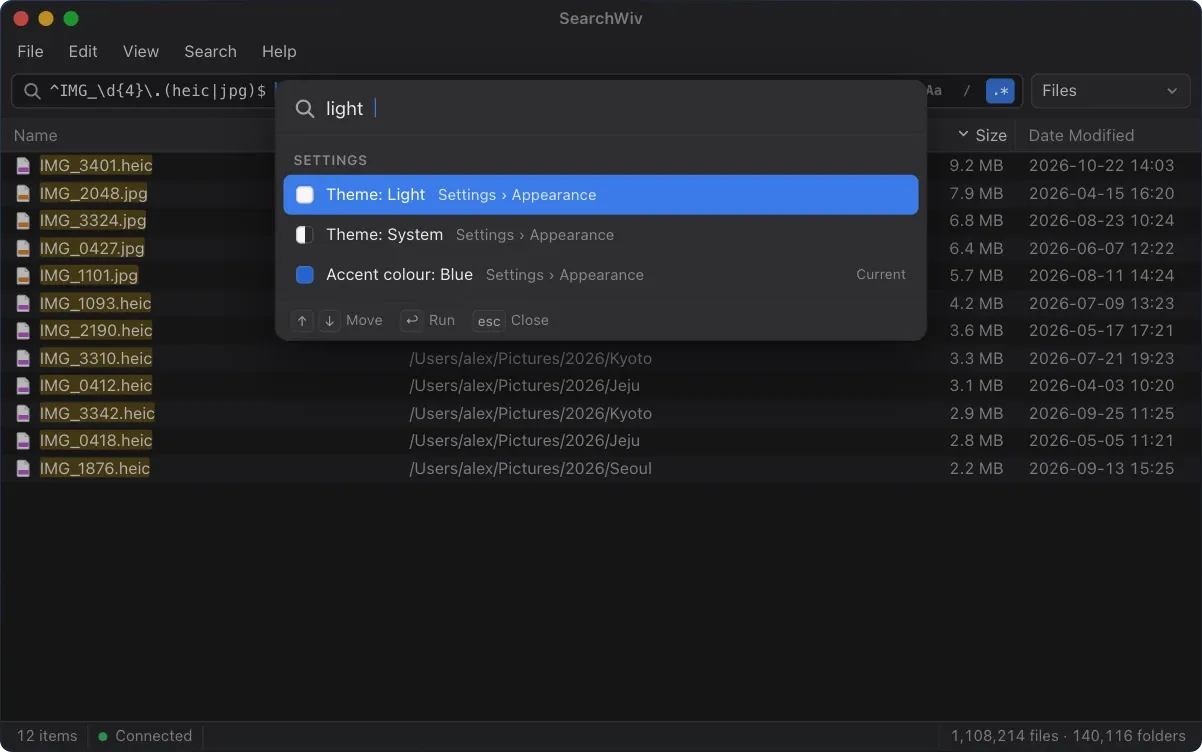Select the file IMG_3401.heic
Screen dimensions: 1202x752
point(96,166)
